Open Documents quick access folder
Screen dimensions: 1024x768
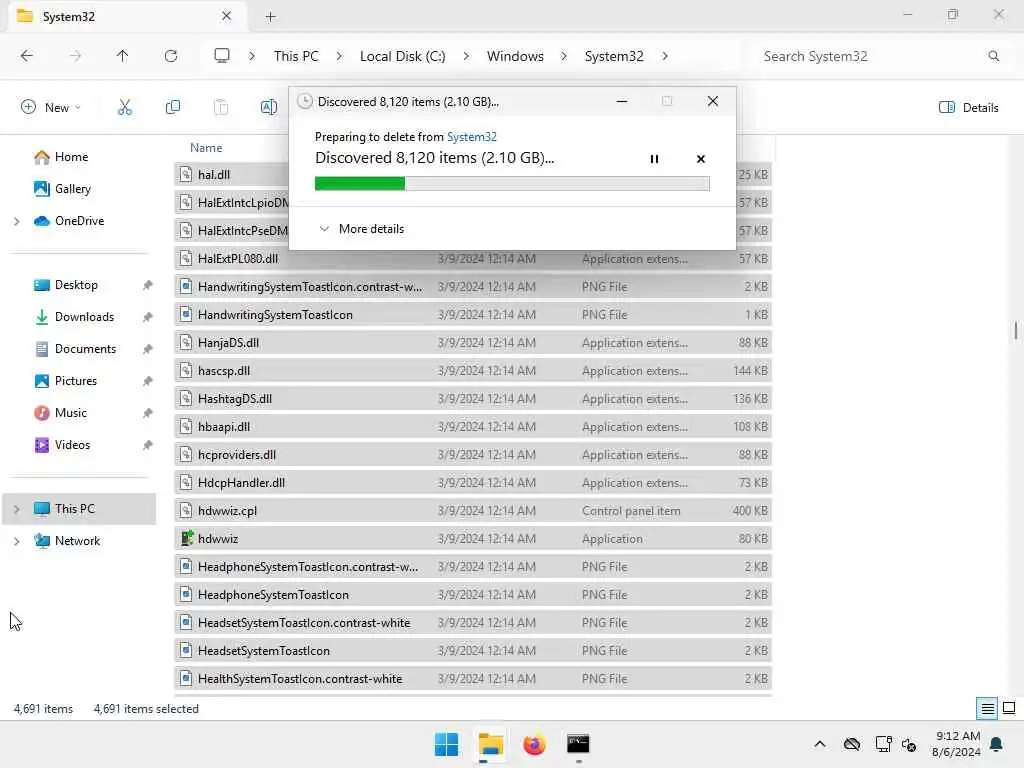coord(85,349)
